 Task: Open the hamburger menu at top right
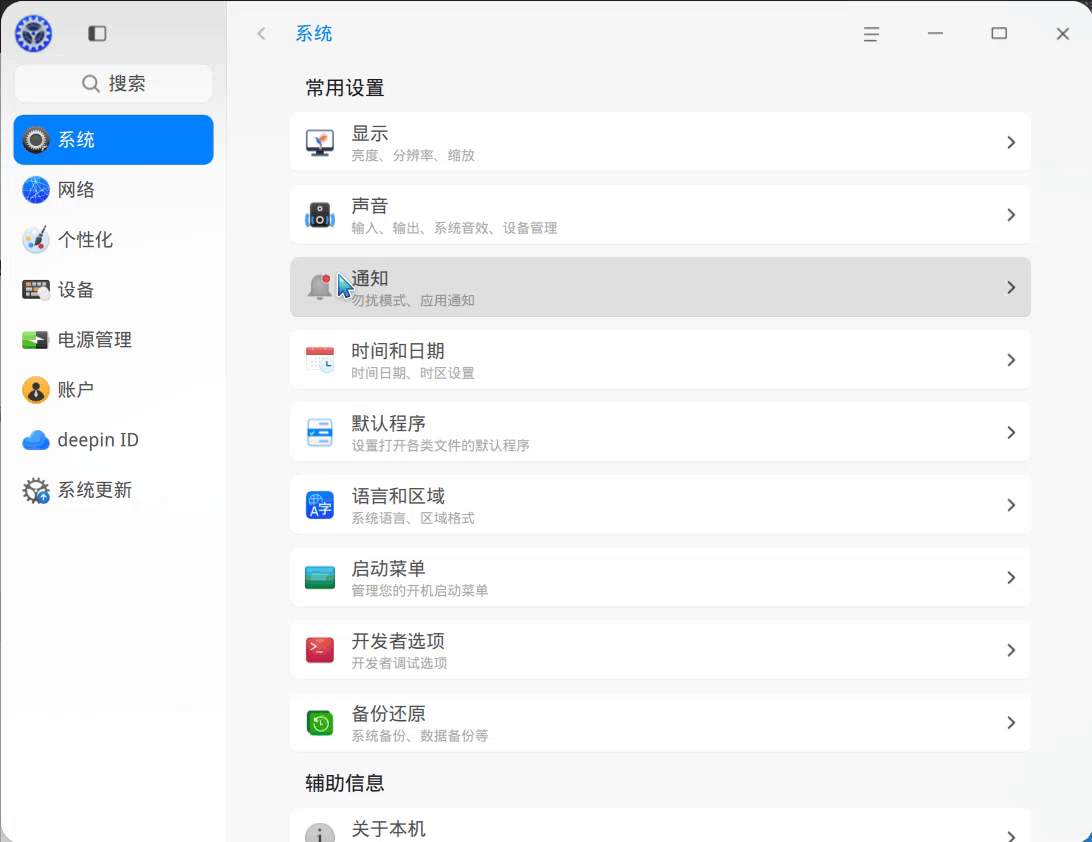pos(871,33)
